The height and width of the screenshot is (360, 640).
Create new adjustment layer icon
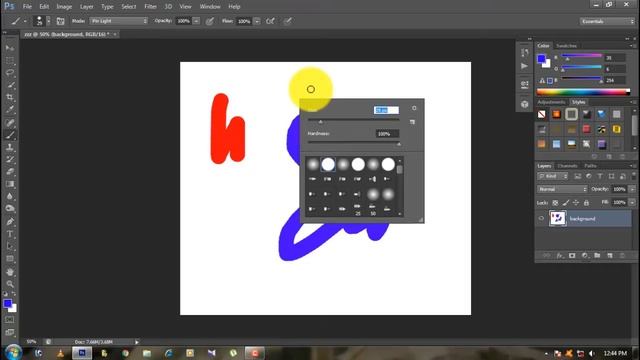tap(584, 256)
